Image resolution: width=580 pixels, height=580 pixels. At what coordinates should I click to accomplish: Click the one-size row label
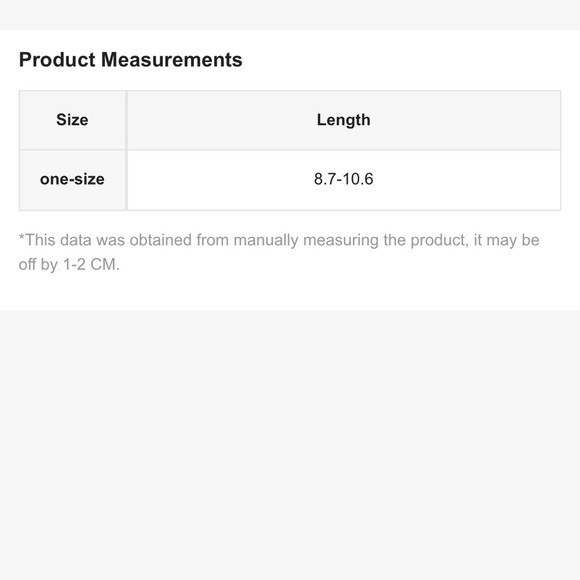pyautogui.click(x=72, y=180)
